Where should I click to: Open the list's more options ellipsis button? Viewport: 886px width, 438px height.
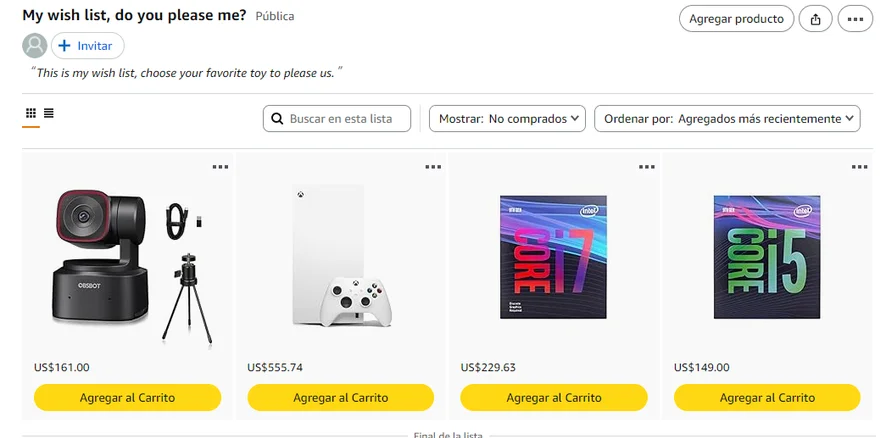(855, 19)
